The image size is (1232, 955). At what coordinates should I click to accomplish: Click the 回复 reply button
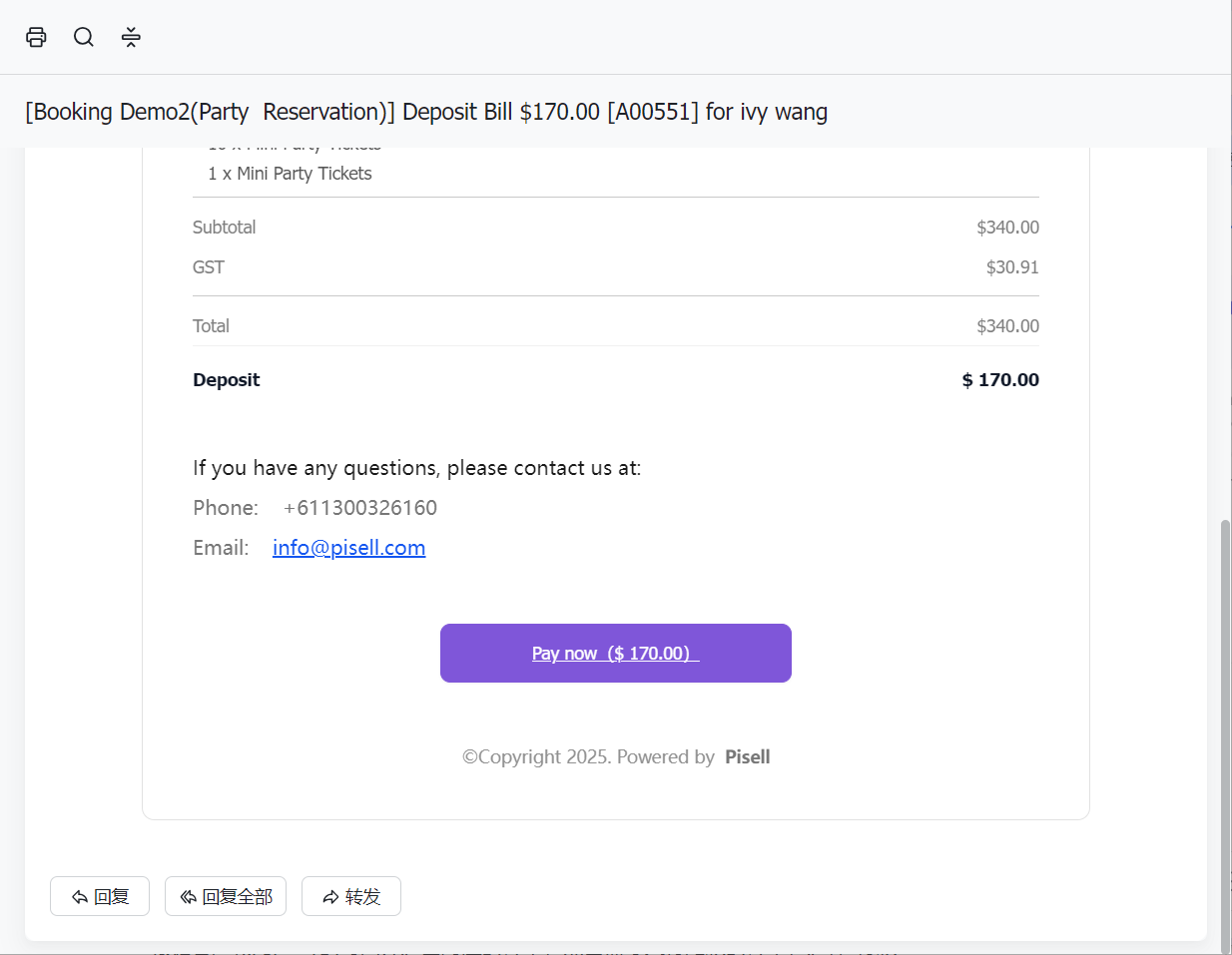click(x=100, y=896)
